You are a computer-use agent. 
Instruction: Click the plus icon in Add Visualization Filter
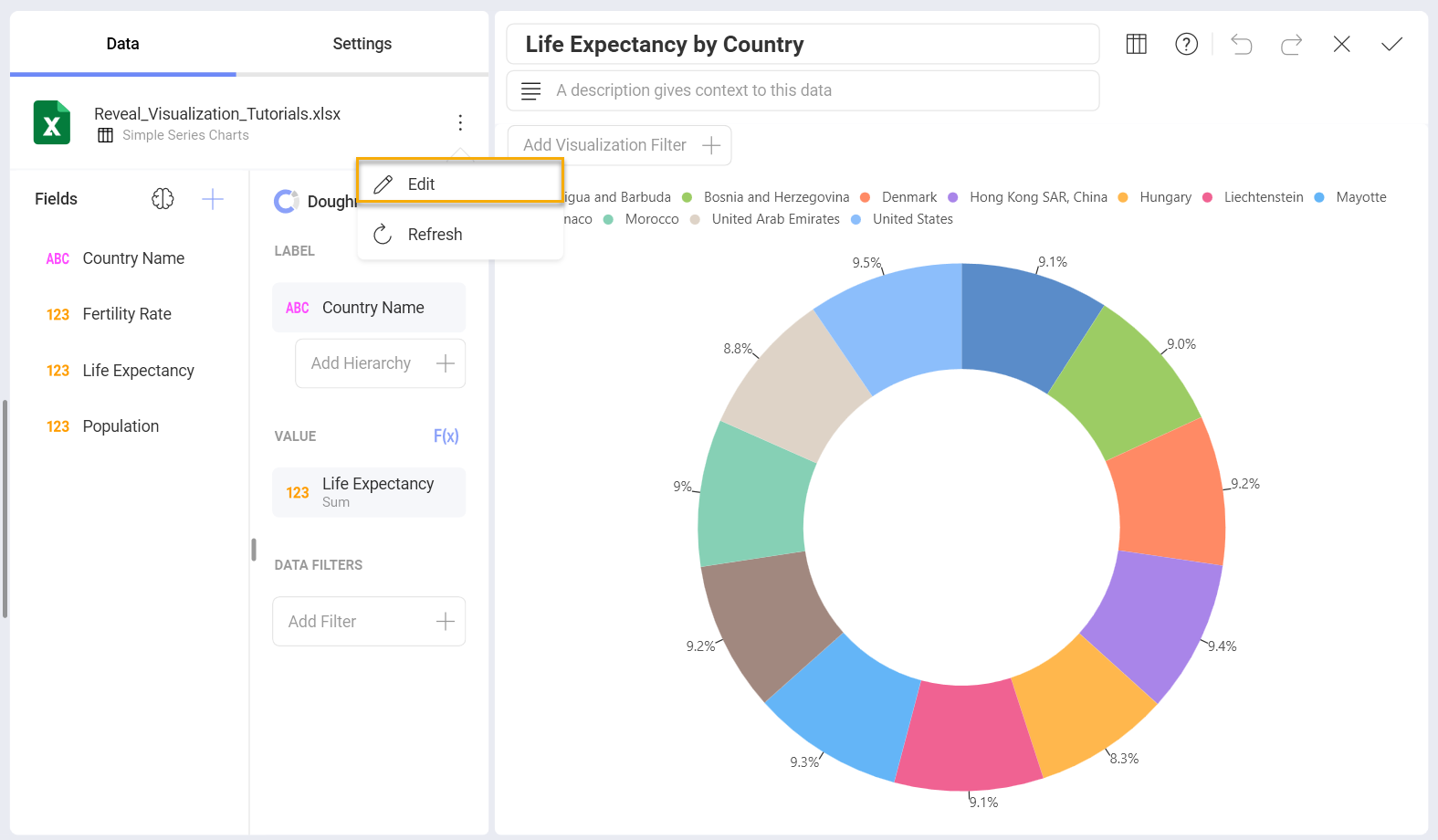[711, 145]
